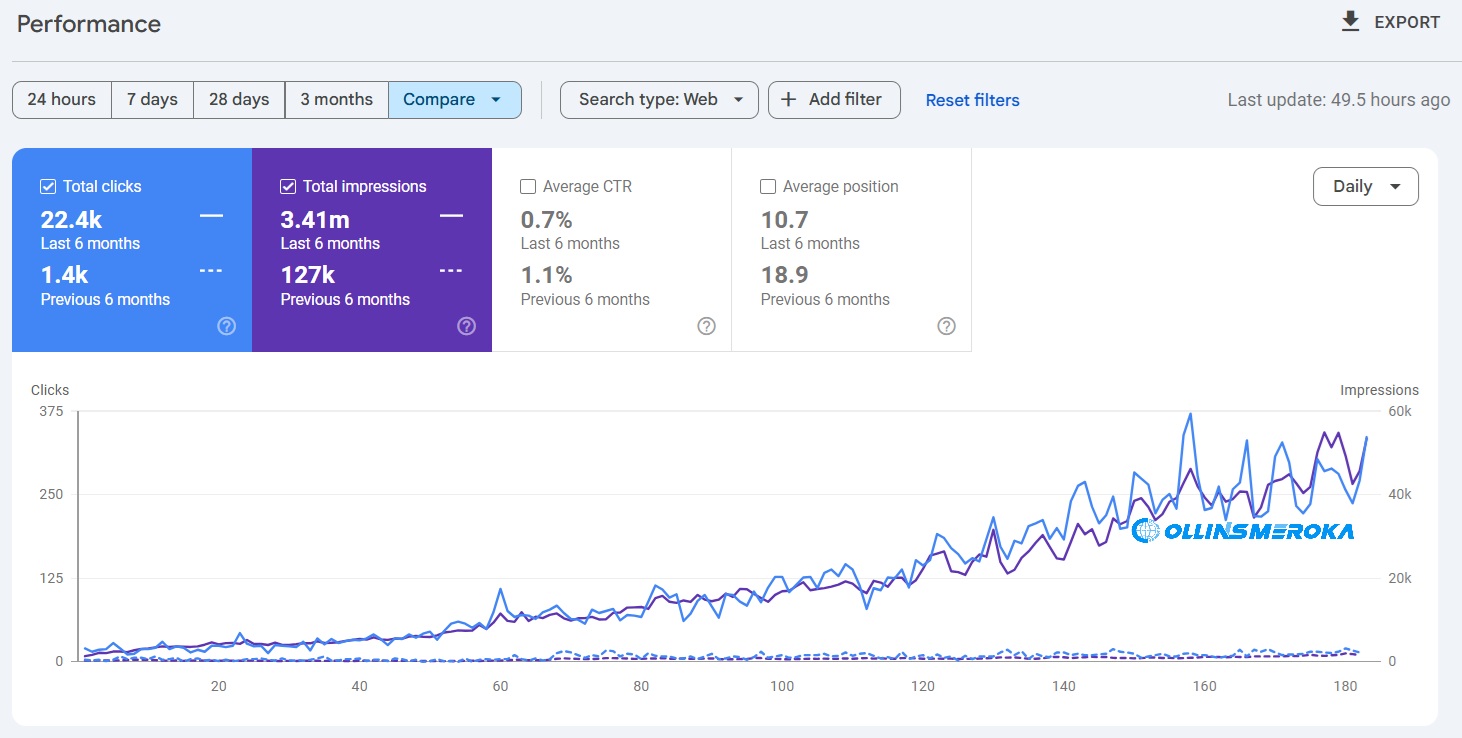Switch to the 28 days range
Viewport: 1462px width, 738px height.
238,99
